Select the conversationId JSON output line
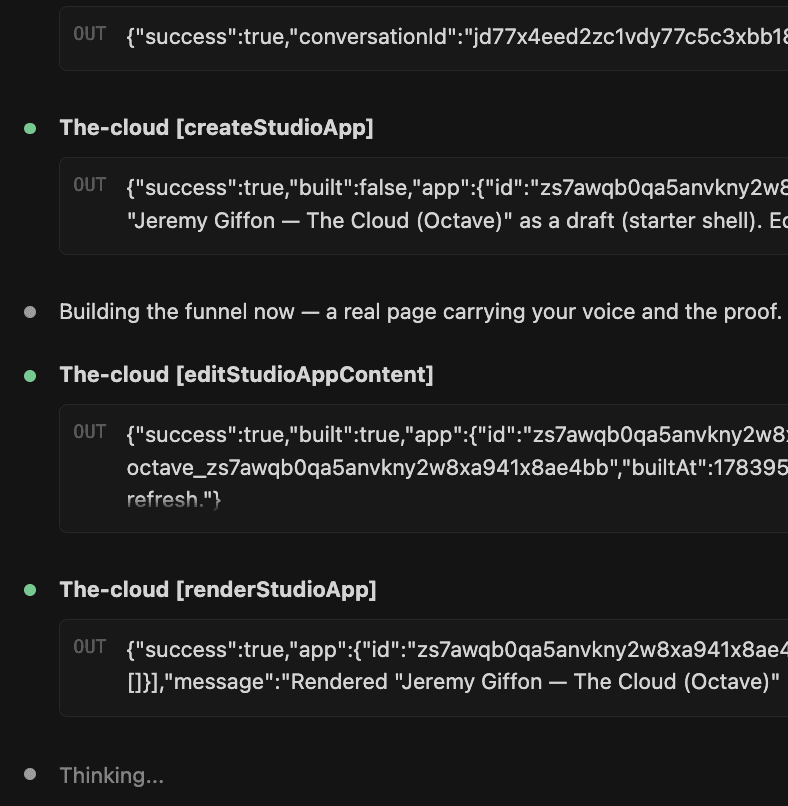Viewport: 788px width, 806px height. click(457, 37)
